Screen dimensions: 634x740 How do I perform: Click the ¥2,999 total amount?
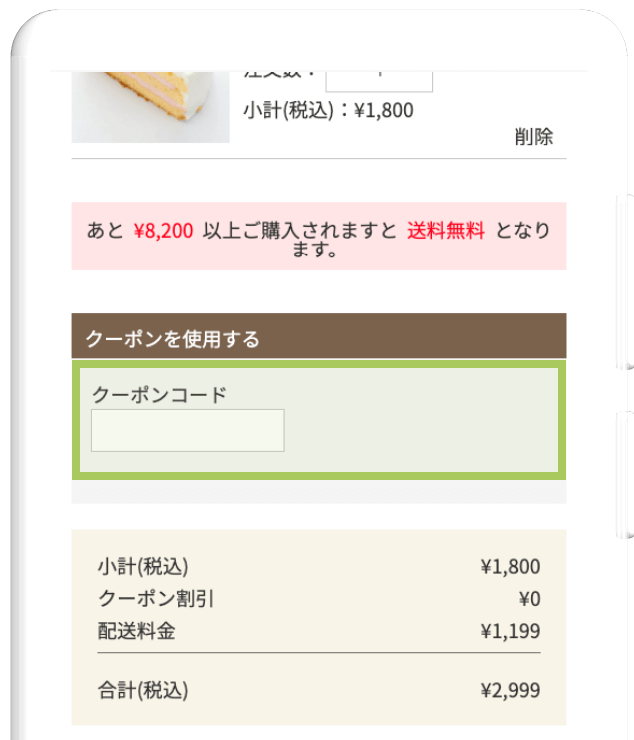(x=510, y=690)
